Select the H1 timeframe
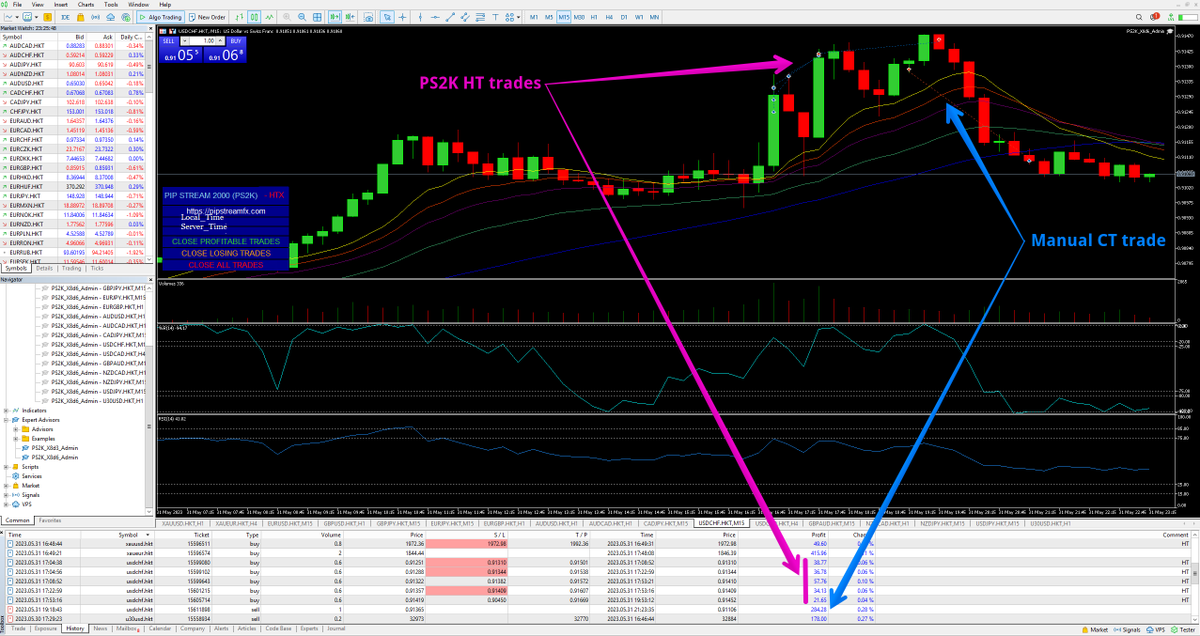 point(594,17)
